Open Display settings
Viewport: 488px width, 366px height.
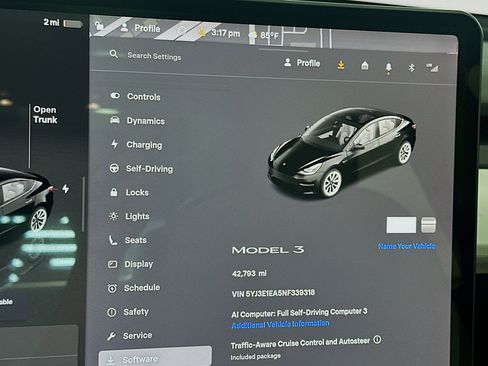130,264
